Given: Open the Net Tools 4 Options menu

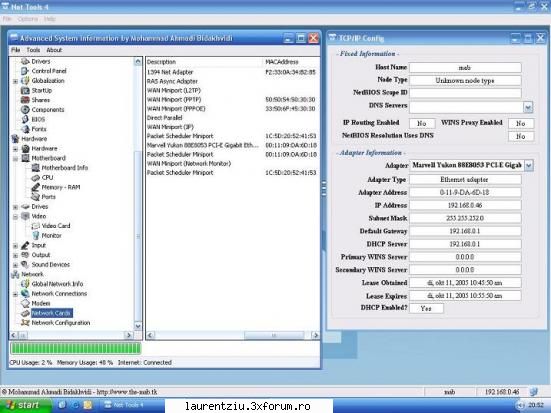Looking at the screenshot, I should pos(27,19).
